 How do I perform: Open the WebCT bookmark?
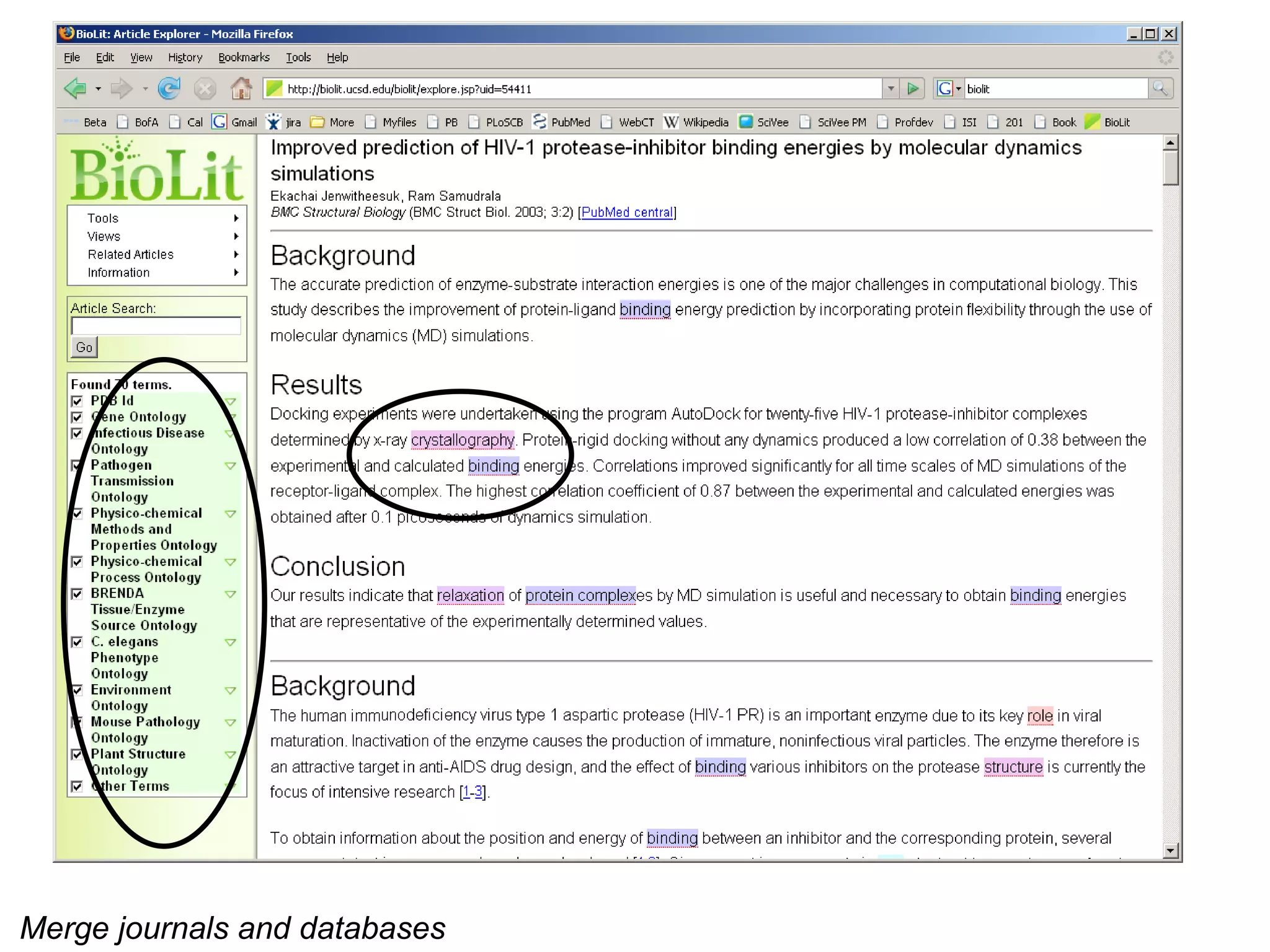point(628,122)
